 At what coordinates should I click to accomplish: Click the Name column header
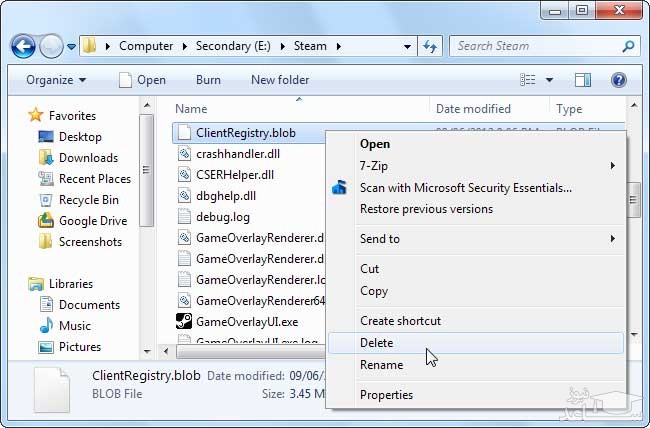coord(191,109)
